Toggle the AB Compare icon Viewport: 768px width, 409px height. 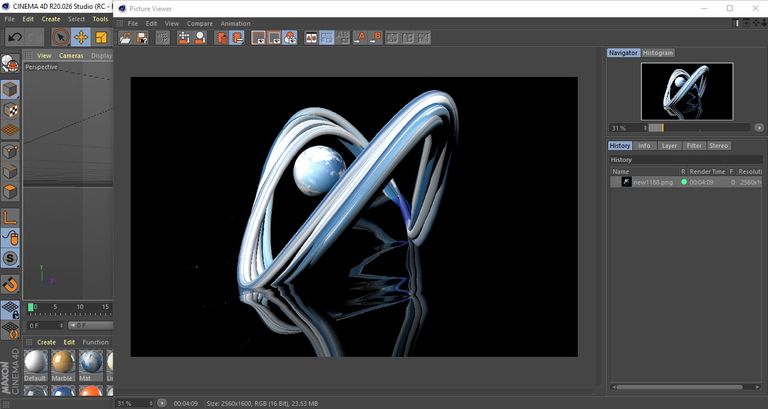click(x=311, y=38)
